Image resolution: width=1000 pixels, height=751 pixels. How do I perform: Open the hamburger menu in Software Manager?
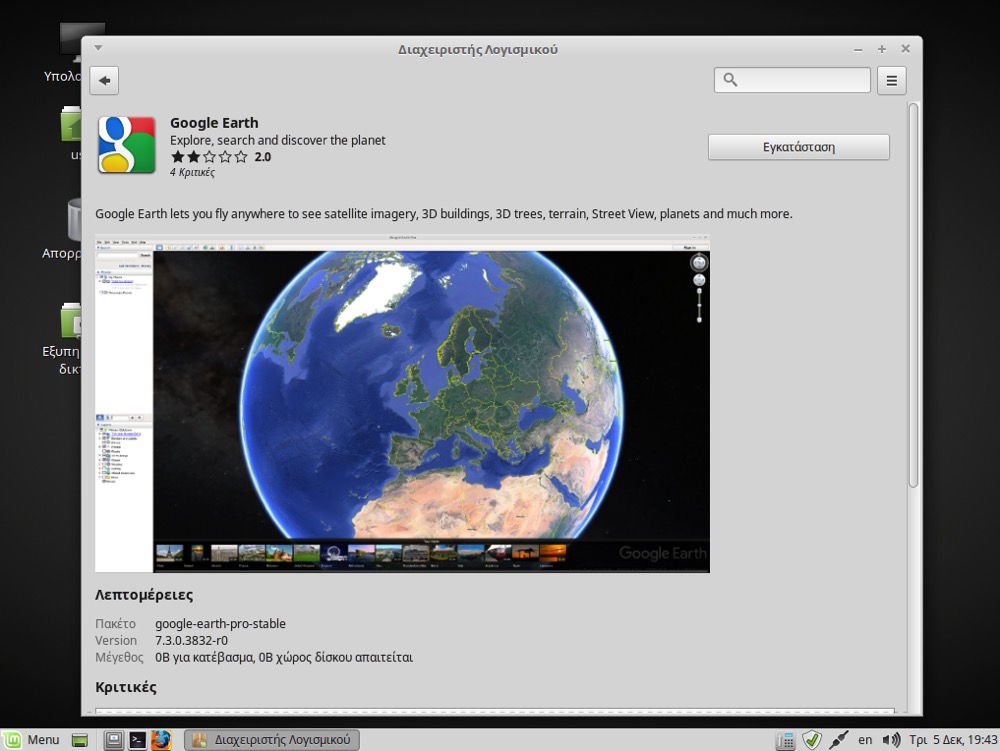pyautogui.click(x=892, y=80)
